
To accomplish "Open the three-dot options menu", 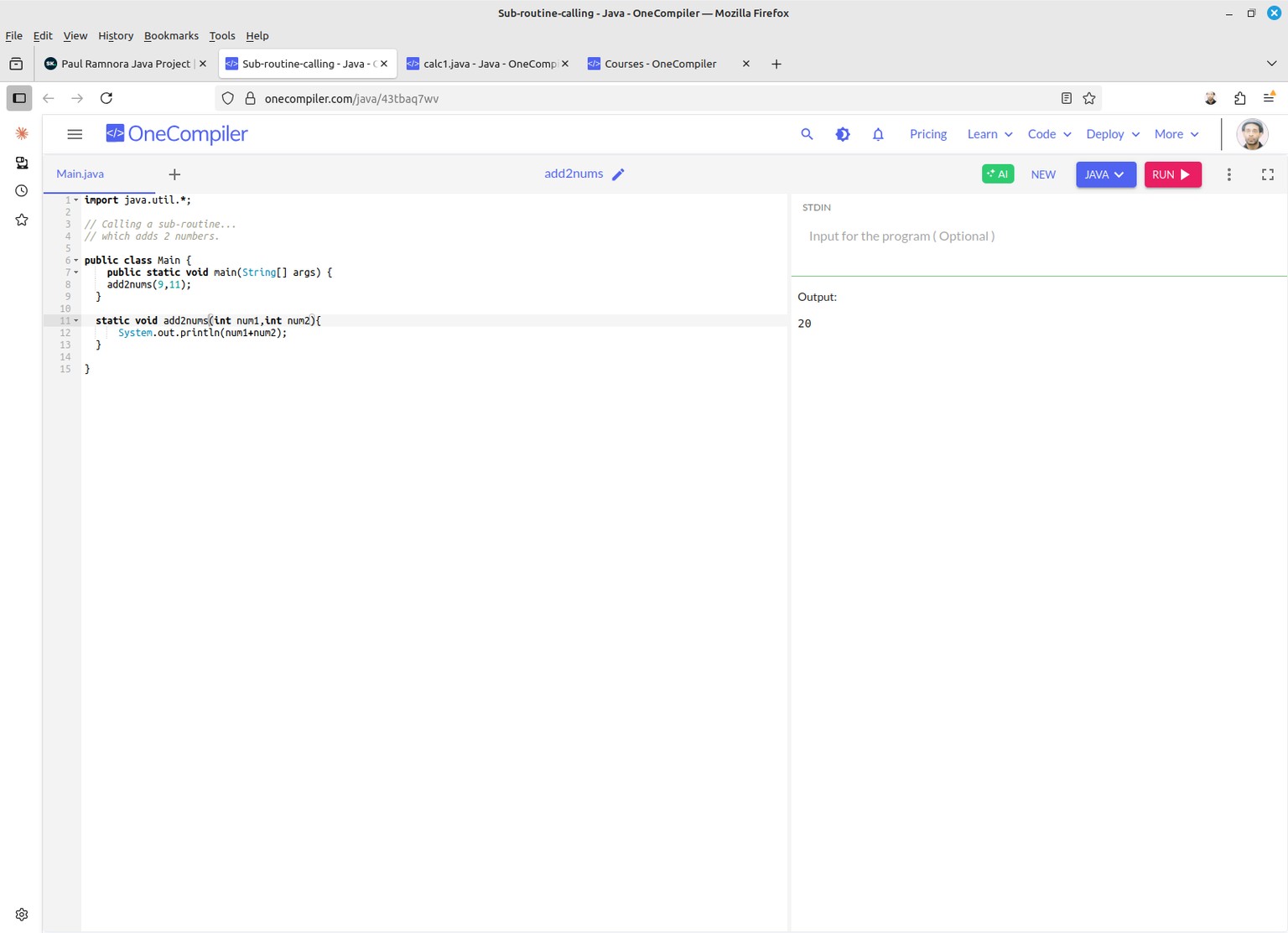I will (x=1229, y=174).
